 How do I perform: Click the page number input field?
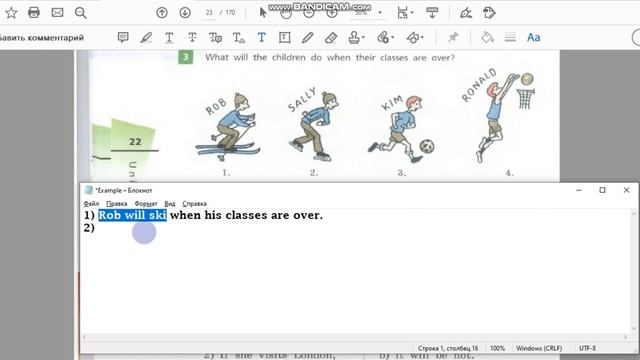tap(209, 13)
